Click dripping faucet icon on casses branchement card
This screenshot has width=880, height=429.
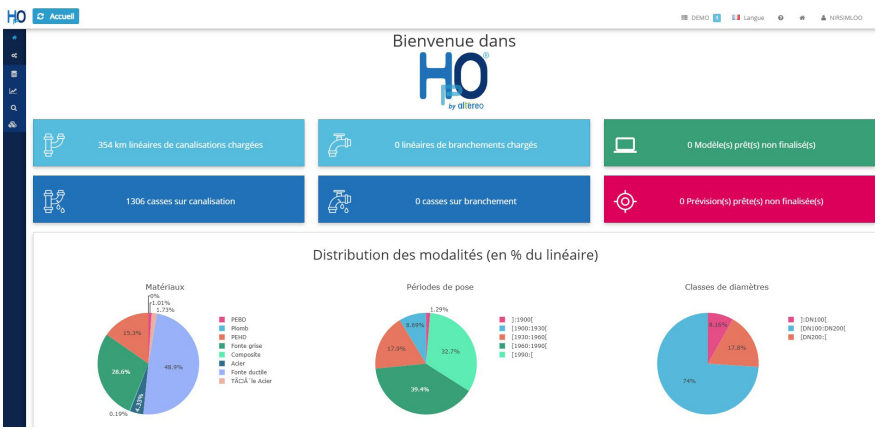point(340,201)
